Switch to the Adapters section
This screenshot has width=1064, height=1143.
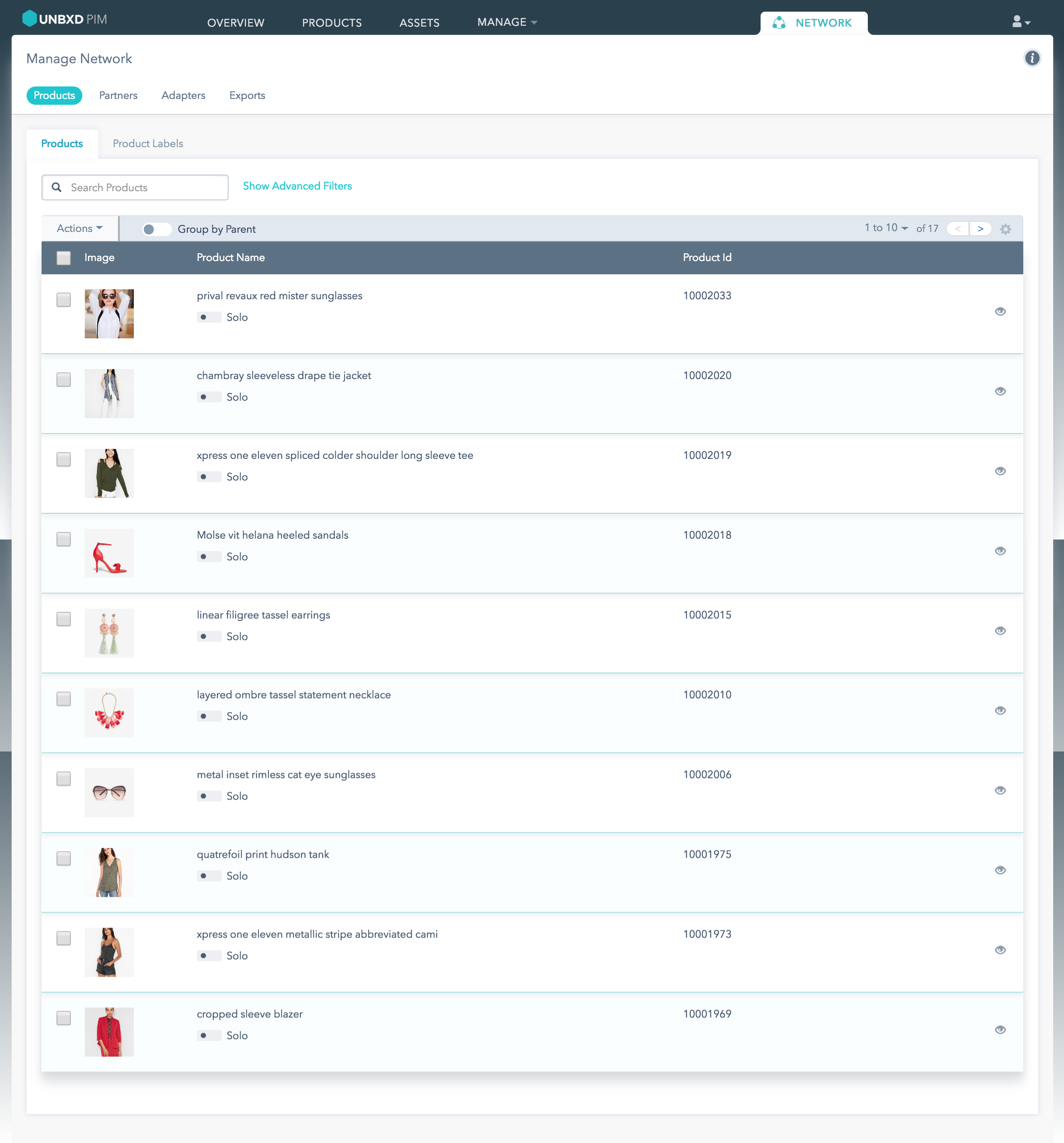pos(183,96)
